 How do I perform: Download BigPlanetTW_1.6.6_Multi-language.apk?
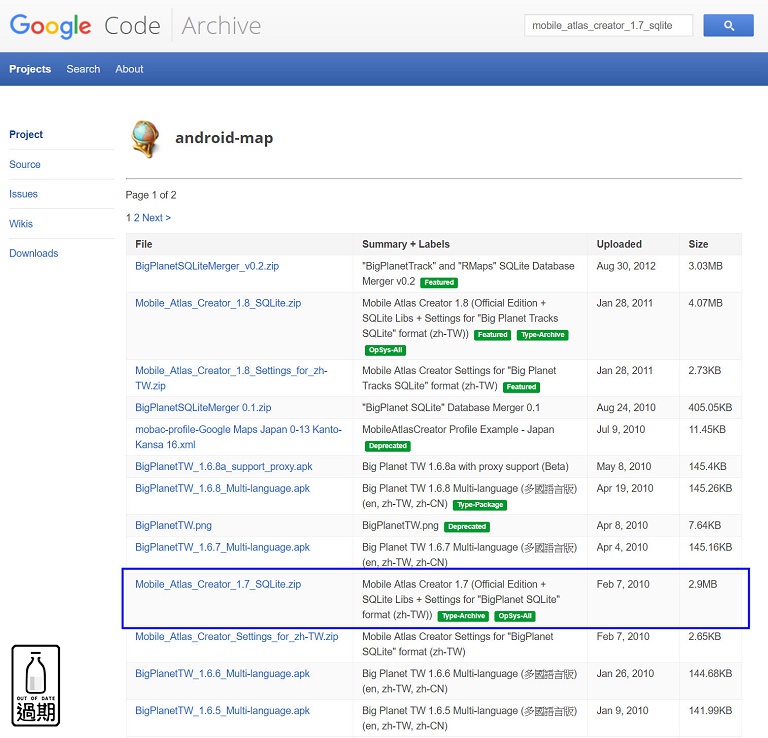click(x=222, y=673)
